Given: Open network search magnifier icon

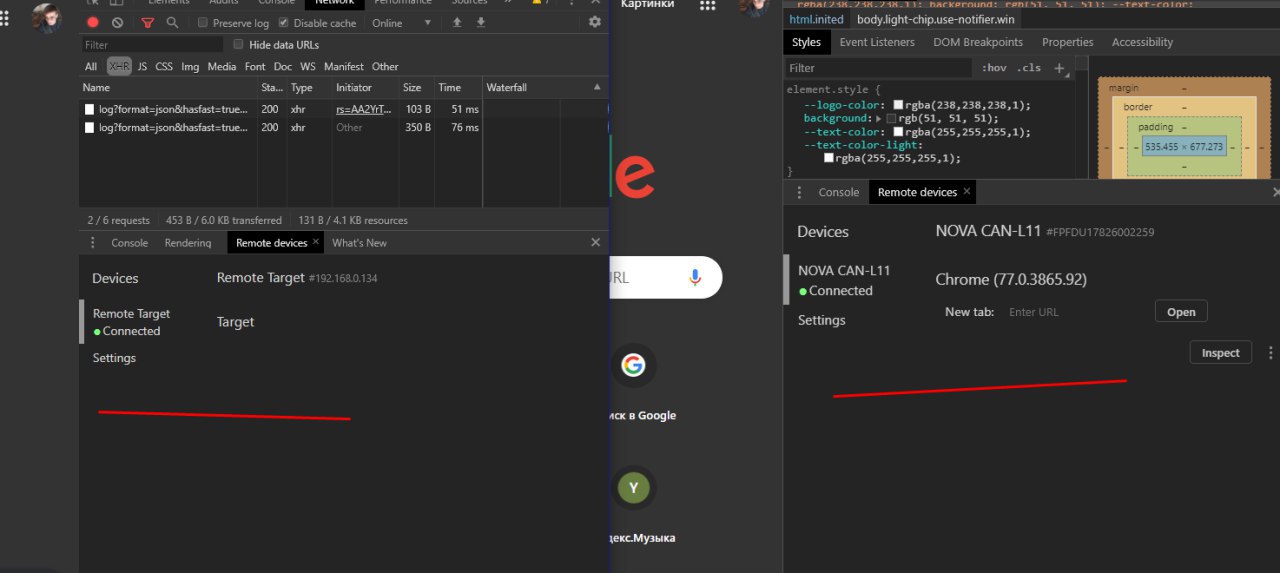Looking at the screenshot, I should [x=172, y=22].
